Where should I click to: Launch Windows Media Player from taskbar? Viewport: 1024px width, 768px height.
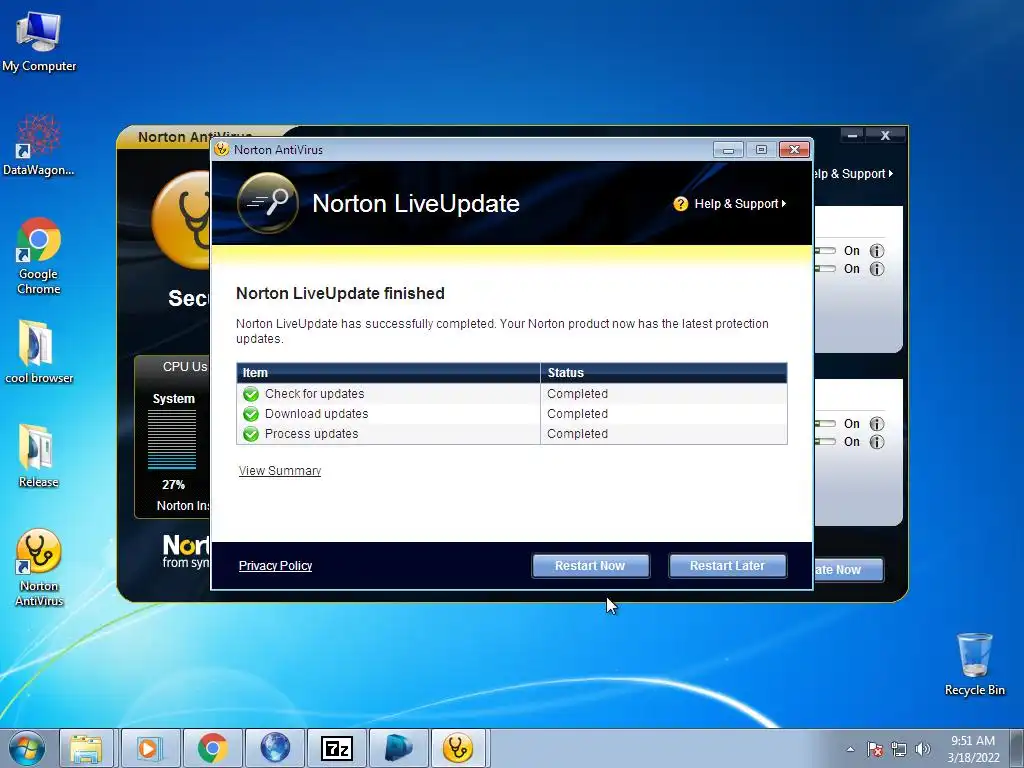[150, 748]
